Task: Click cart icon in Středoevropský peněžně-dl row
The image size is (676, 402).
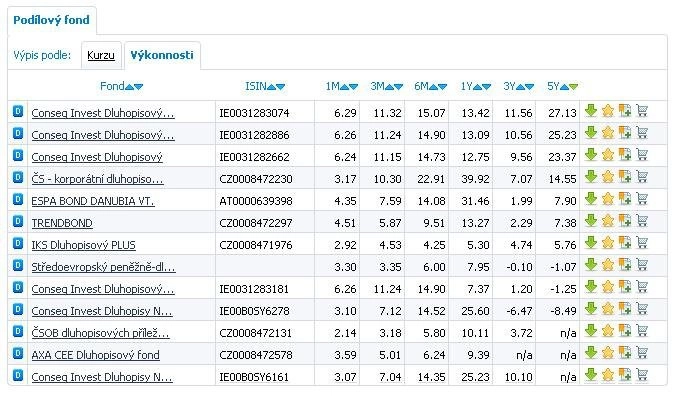Action: point(642,265)
